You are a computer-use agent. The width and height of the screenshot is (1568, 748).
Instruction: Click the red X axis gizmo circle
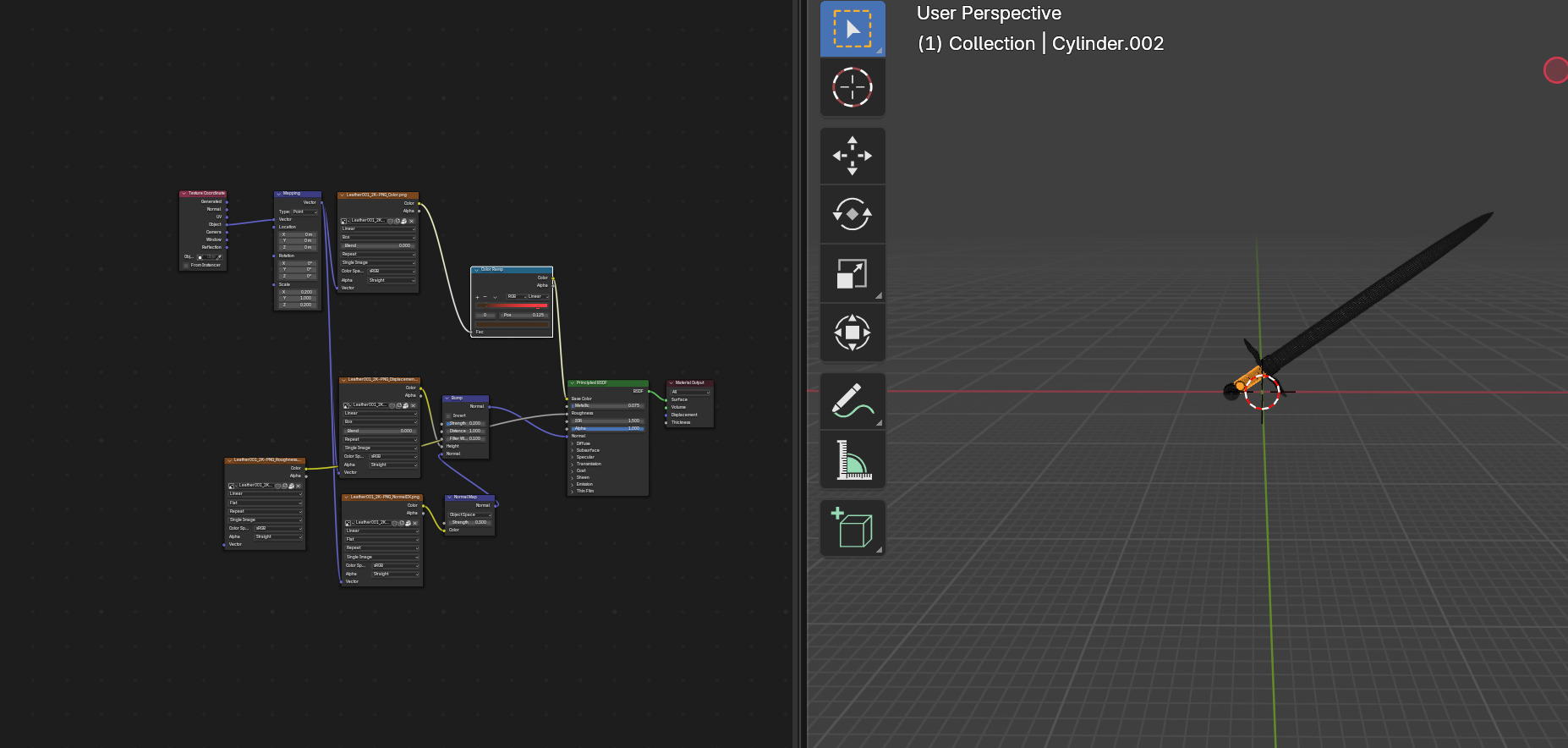(1556, 70)
